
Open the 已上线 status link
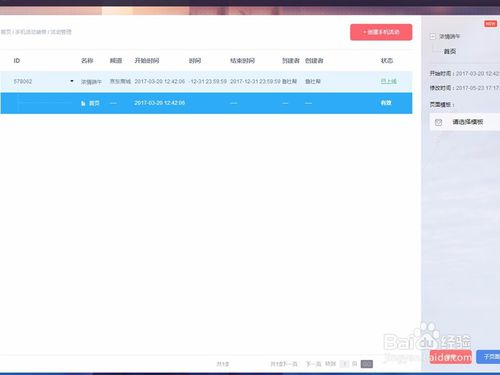389,81
